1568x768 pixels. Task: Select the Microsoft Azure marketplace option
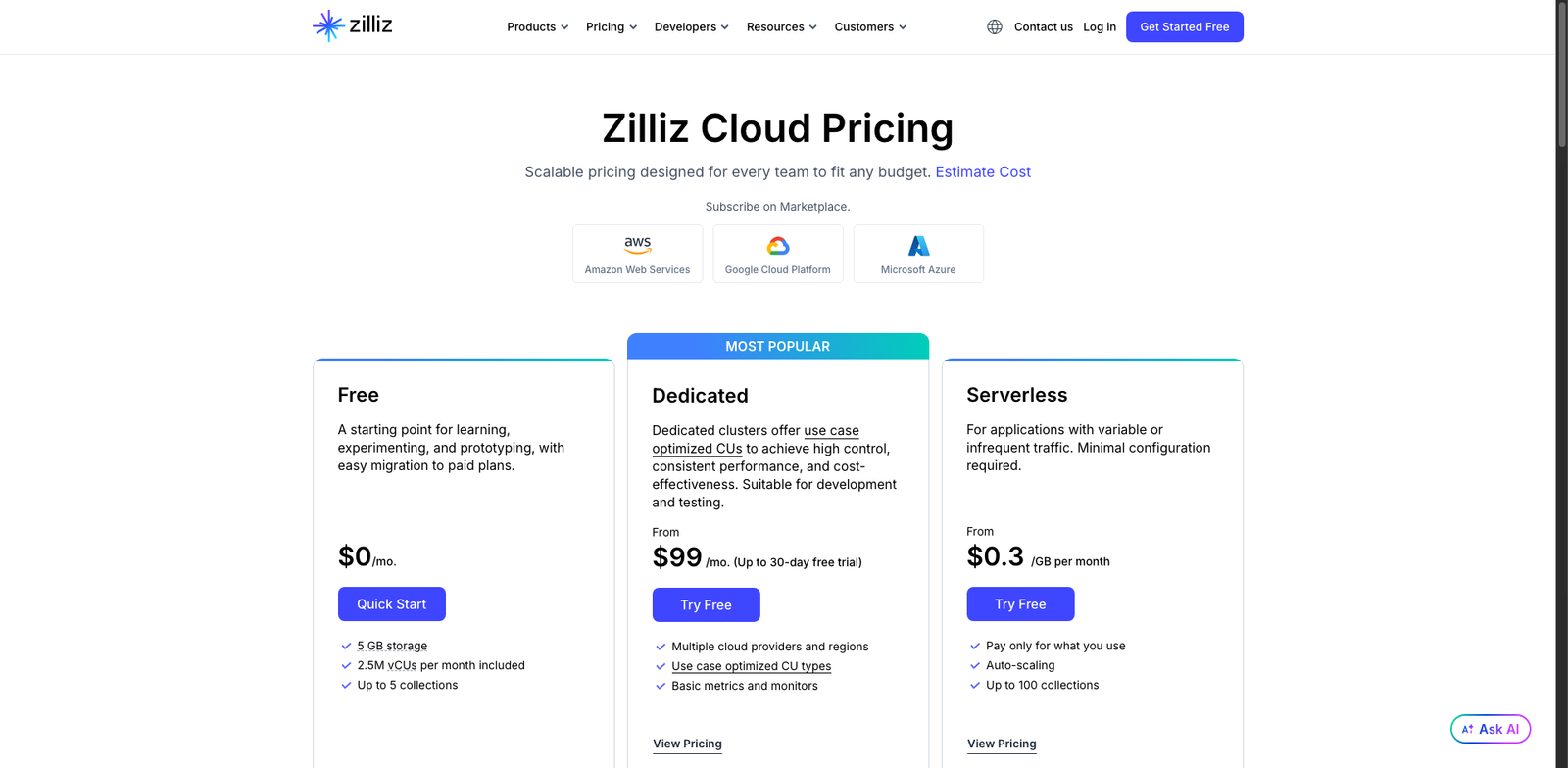click(917, 253)
